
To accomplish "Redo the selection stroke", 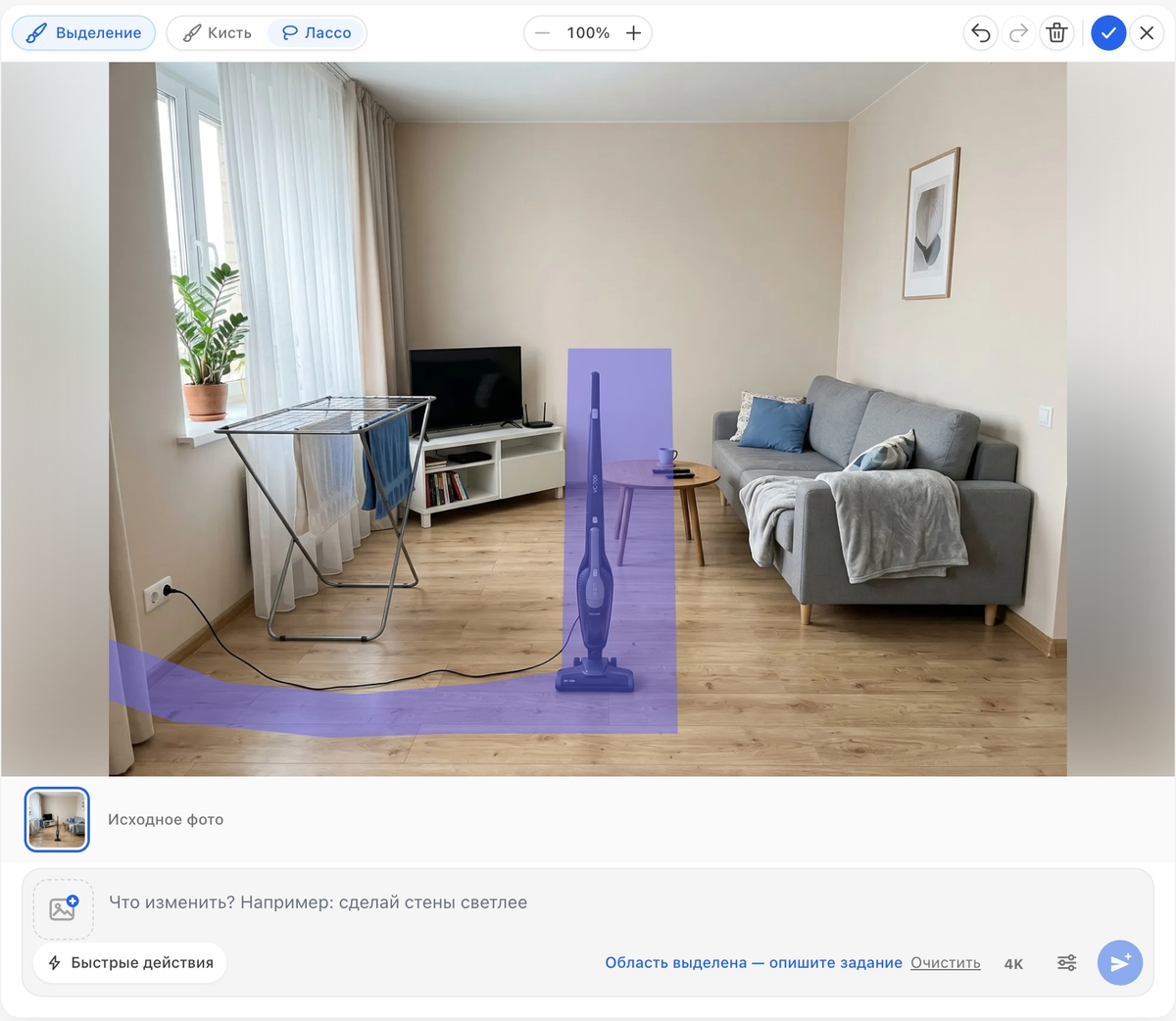I will coord(1019,33).
